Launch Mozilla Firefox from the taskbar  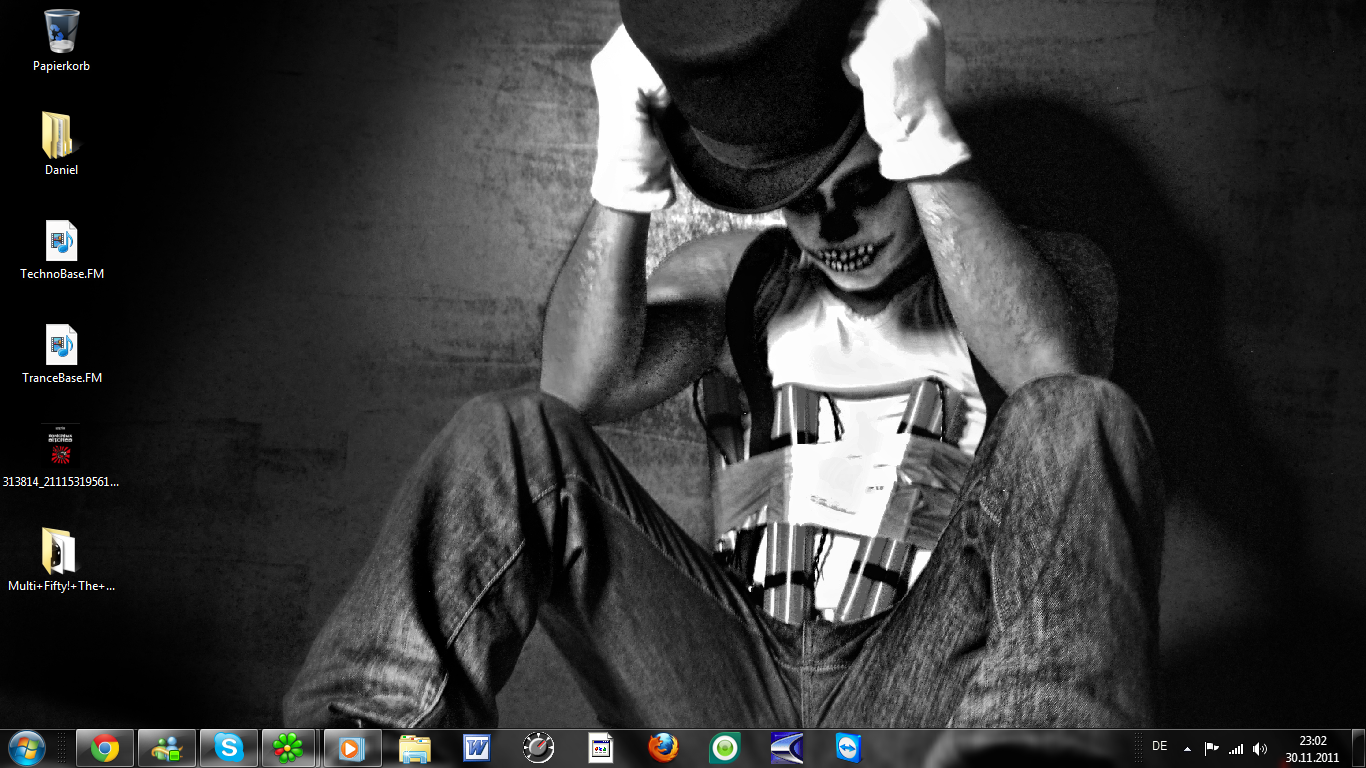click(662, 748)
